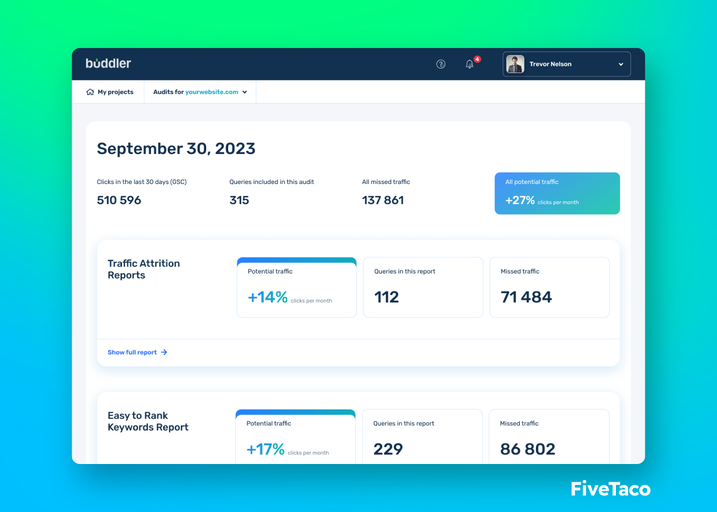This screenshot has height=512, width=717.
Task: Click the All potential traffic +27% card
Action: (557, 193)
